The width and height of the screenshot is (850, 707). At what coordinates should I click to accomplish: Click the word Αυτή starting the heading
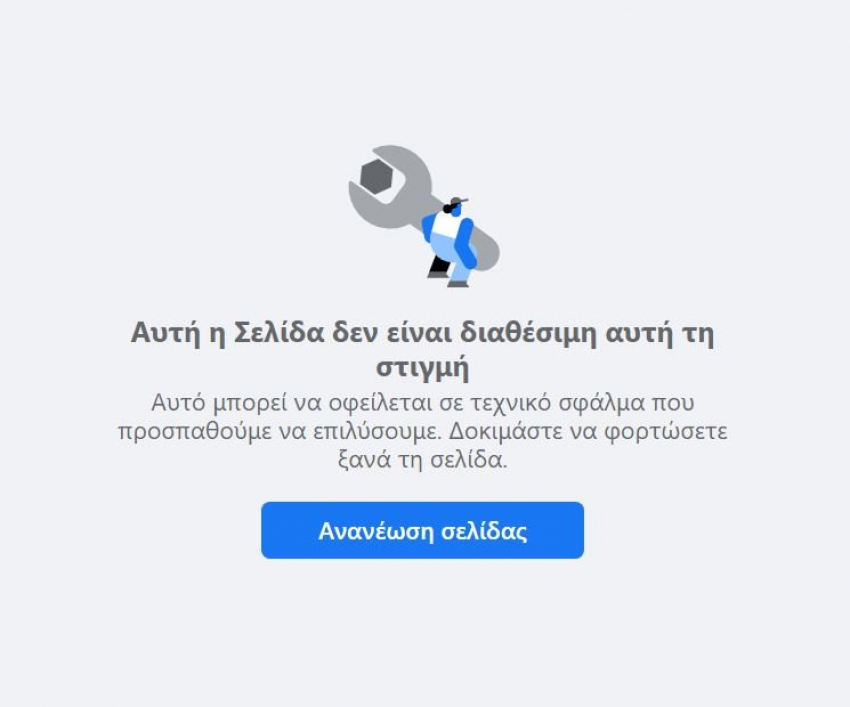(165, 332)
